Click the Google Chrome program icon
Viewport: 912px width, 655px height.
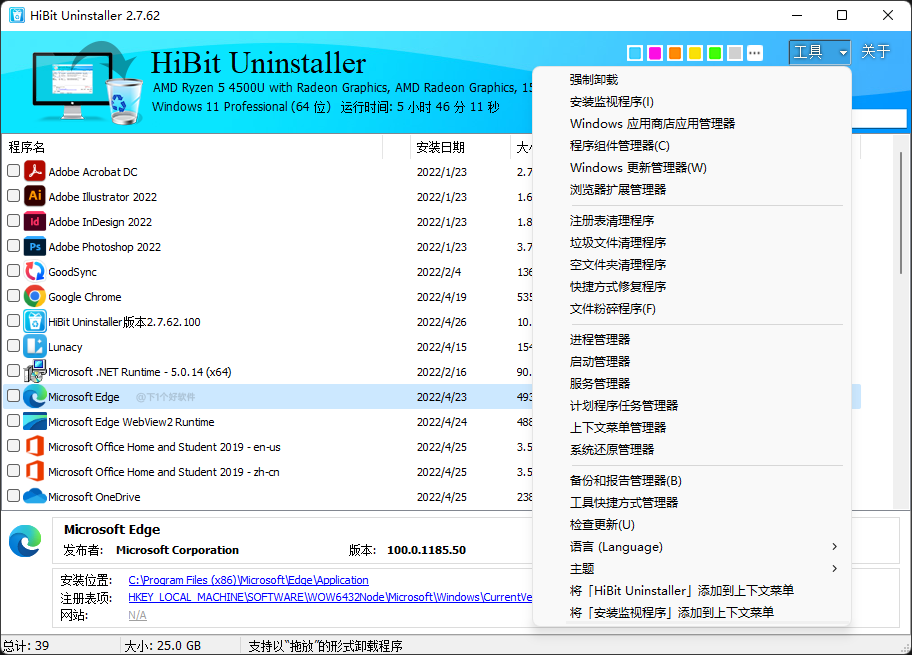coord(33,296)
